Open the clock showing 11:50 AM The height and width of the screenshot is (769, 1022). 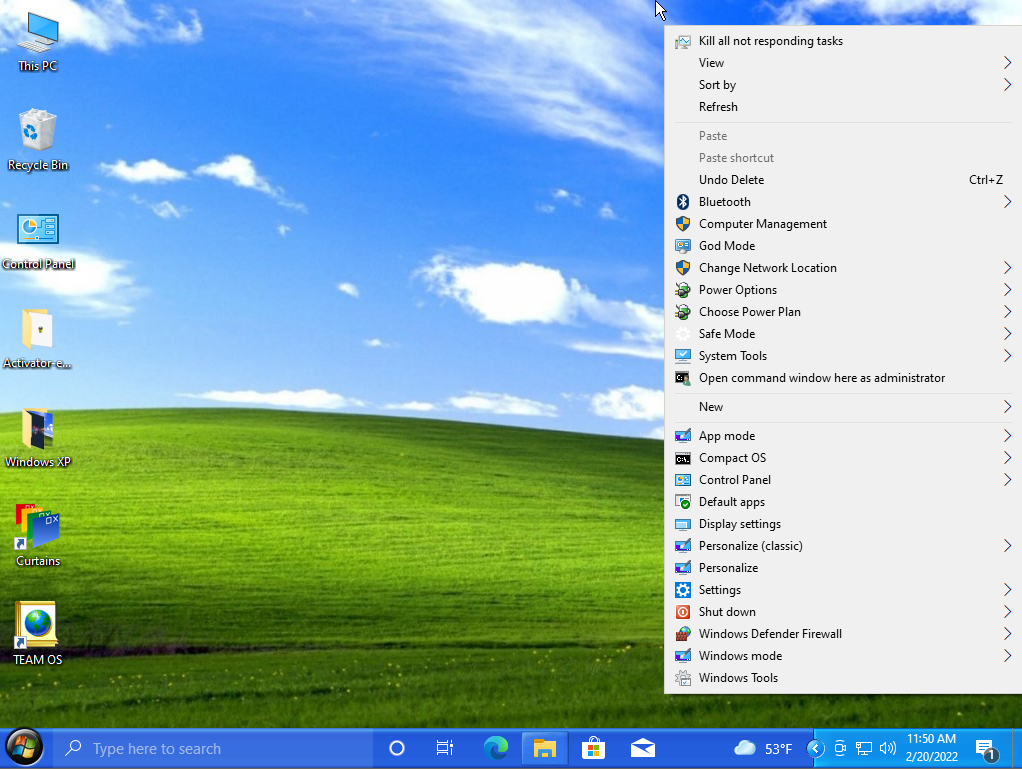coord(931,748)
